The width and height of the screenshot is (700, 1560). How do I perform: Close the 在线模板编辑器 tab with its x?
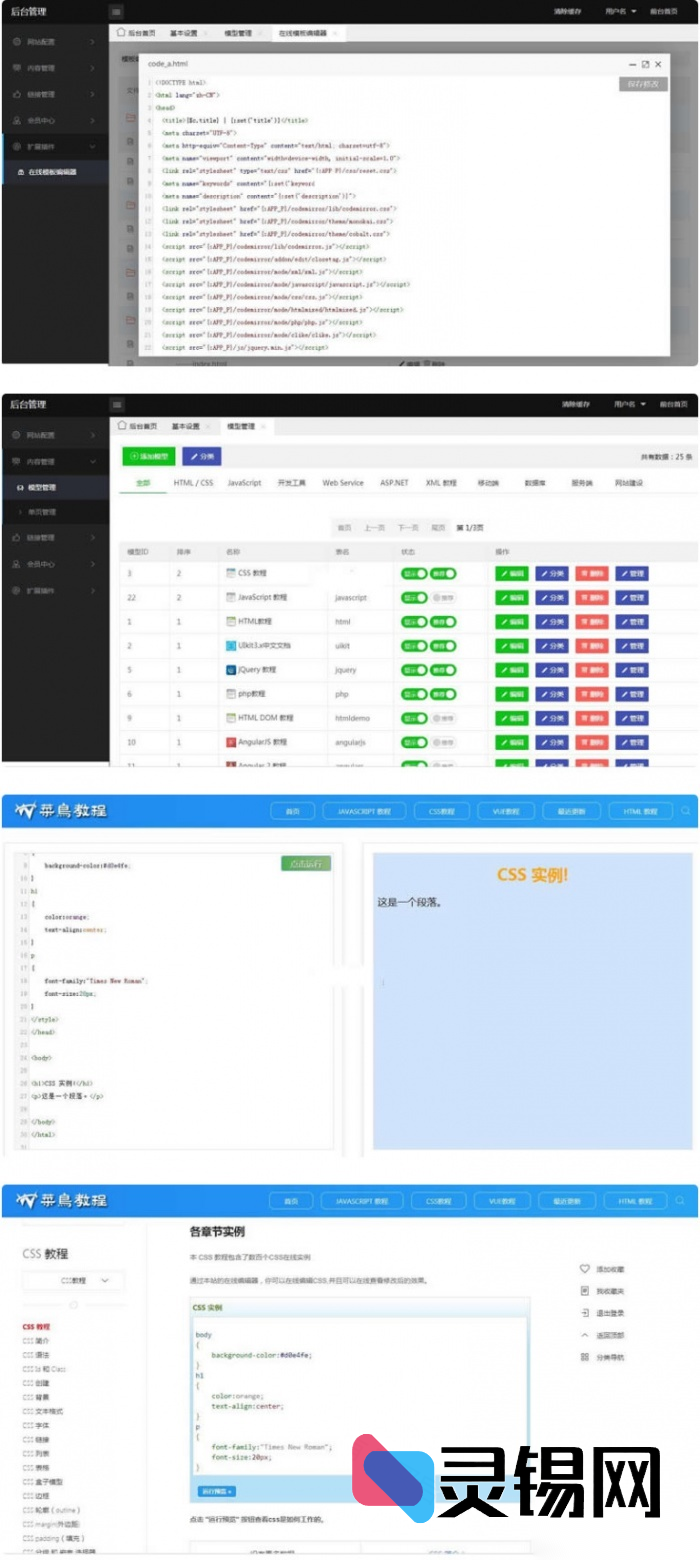335,33
